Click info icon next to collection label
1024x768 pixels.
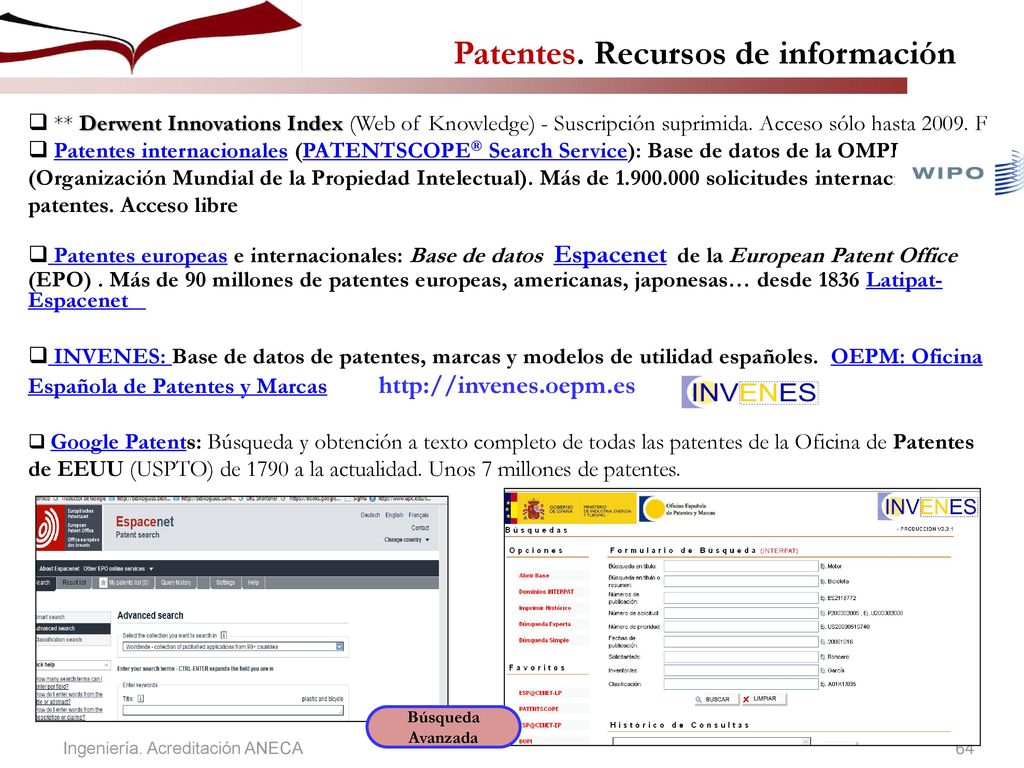[x=223, y=635]
